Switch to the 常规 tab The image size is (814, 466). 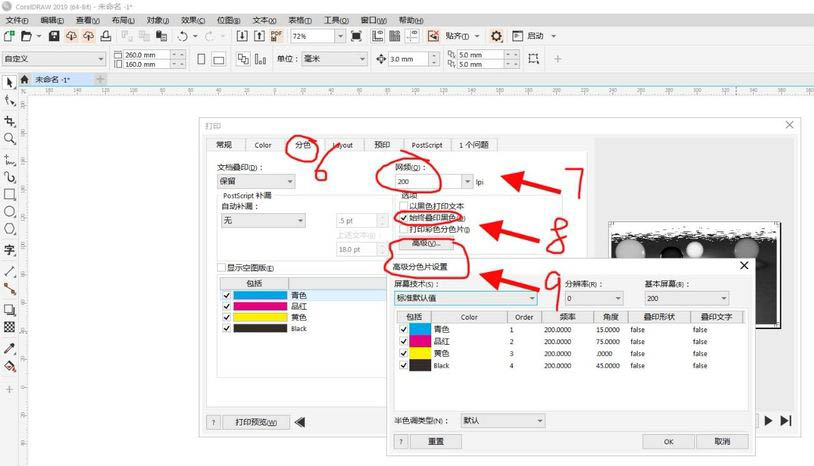[224, 145]
